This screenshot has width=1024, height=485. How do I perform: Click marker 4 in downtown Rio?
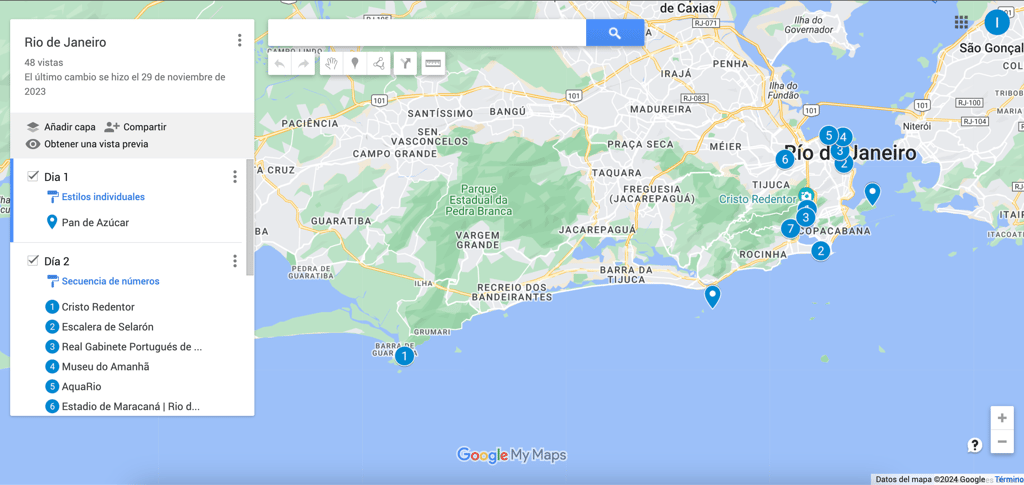click(x=844, y=136)
